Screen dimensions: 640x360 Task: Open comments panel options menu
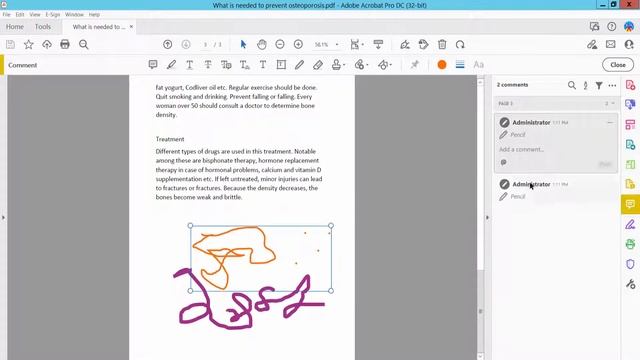click(x=612, y=85)
